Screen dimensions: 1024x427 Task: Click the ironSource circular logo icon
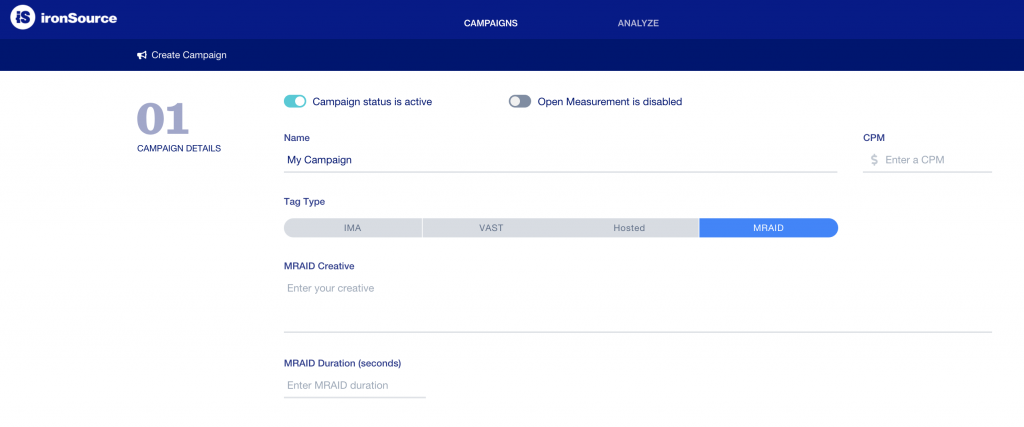point(23,20)
